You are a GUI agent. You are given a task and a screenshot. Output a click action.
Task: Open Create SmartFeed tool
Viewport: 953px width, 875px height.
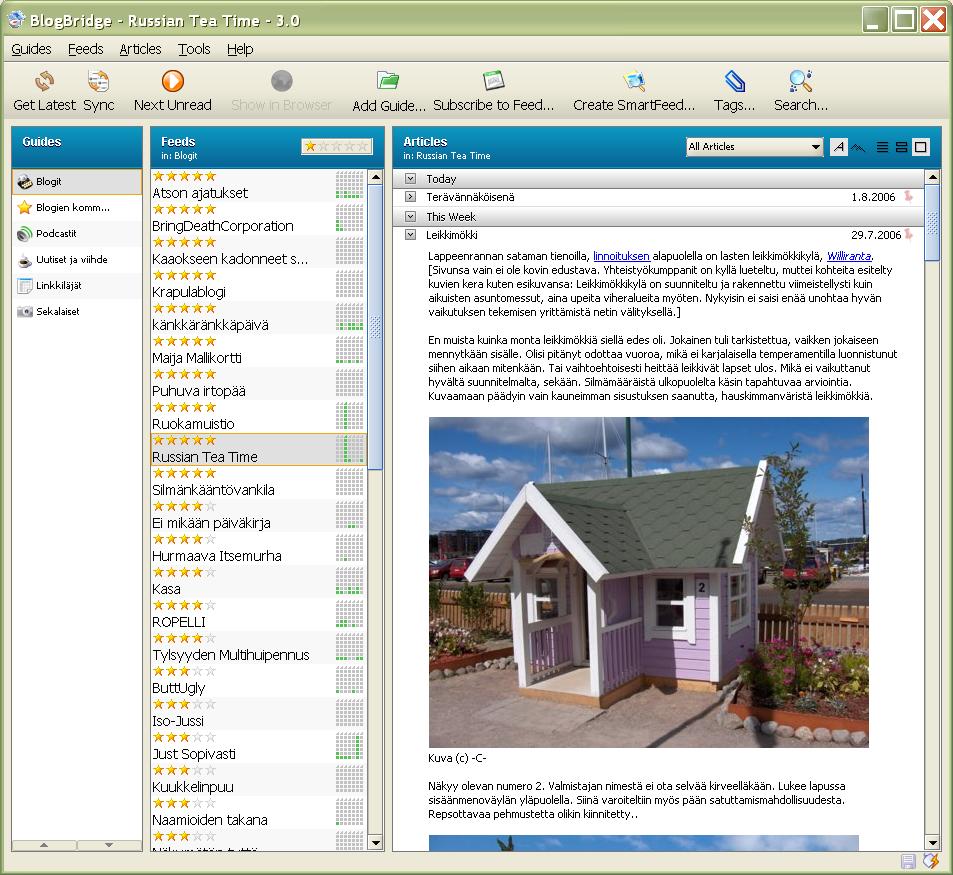[x=633, y=82]
